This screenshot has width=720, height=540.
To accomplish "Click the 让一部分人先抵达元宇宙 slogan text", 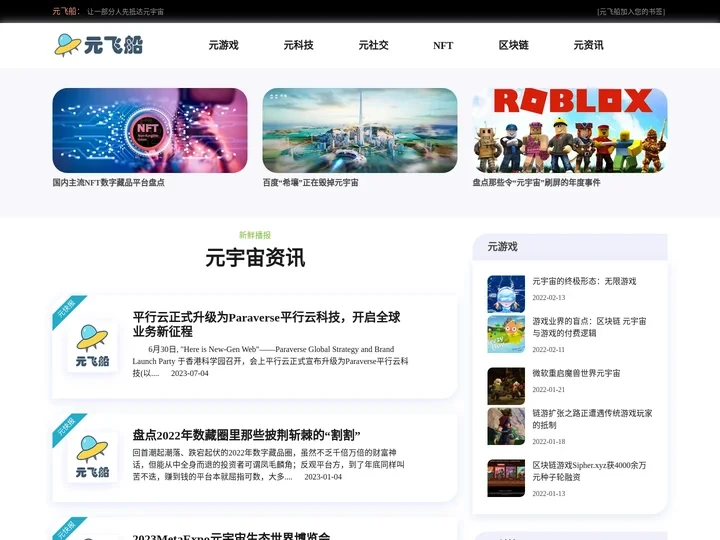I will (125, 11).
